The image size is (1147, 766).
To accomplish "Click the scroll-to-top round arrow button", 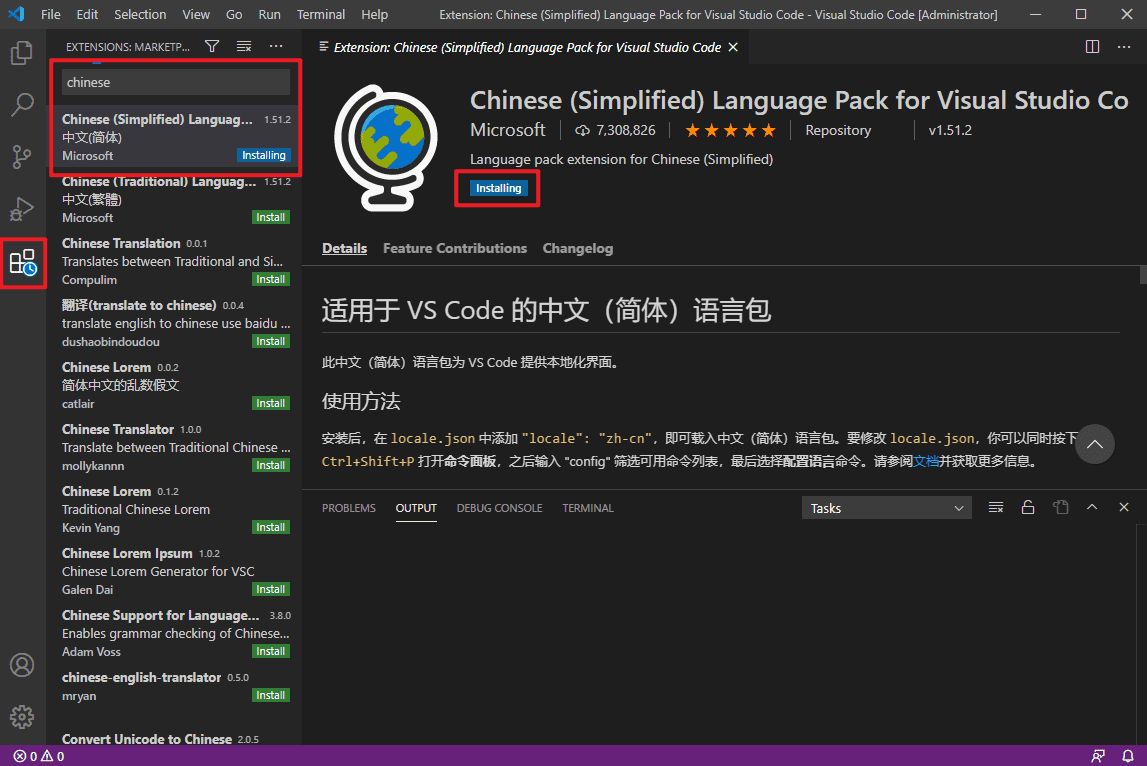I will point(1094,444).
